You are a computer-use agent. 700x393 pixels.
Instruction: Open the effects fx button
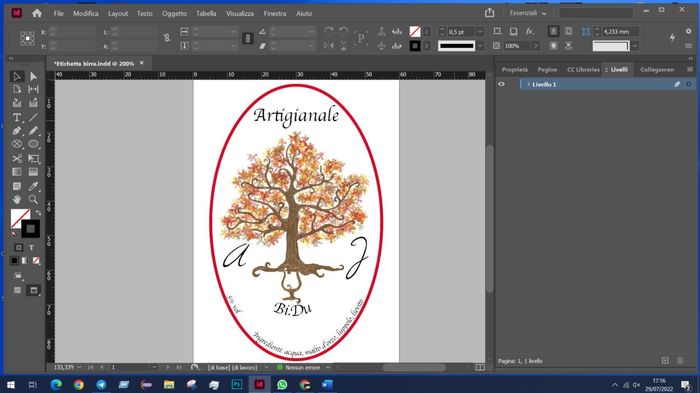(x=529, y=31)
